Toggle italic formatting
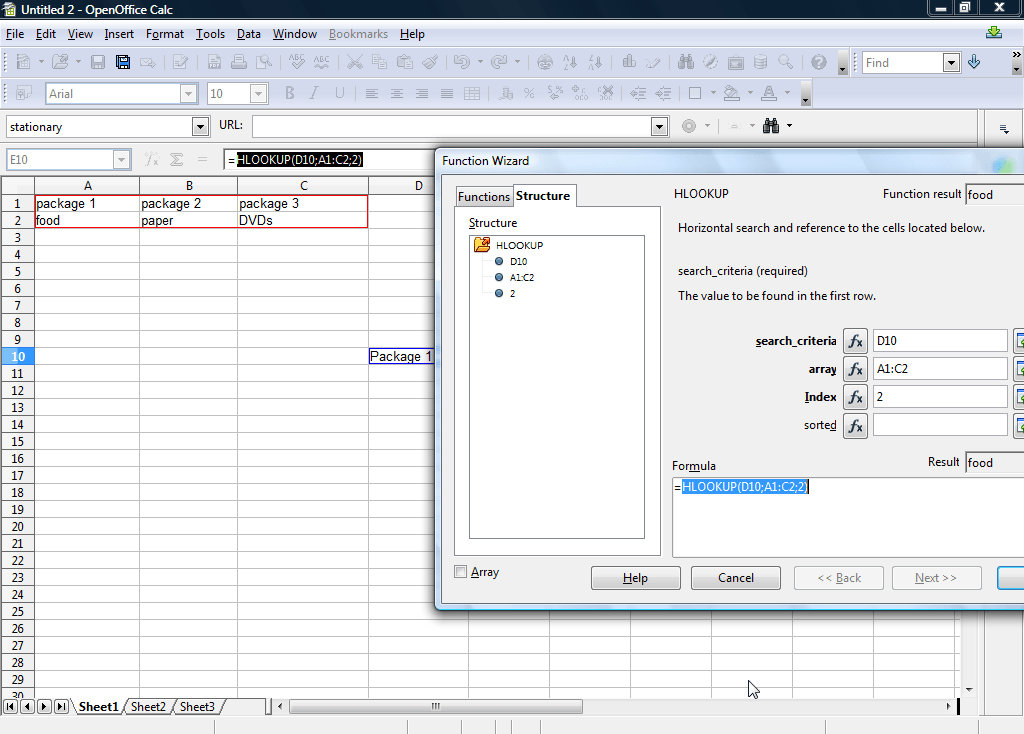 [312, 93]
